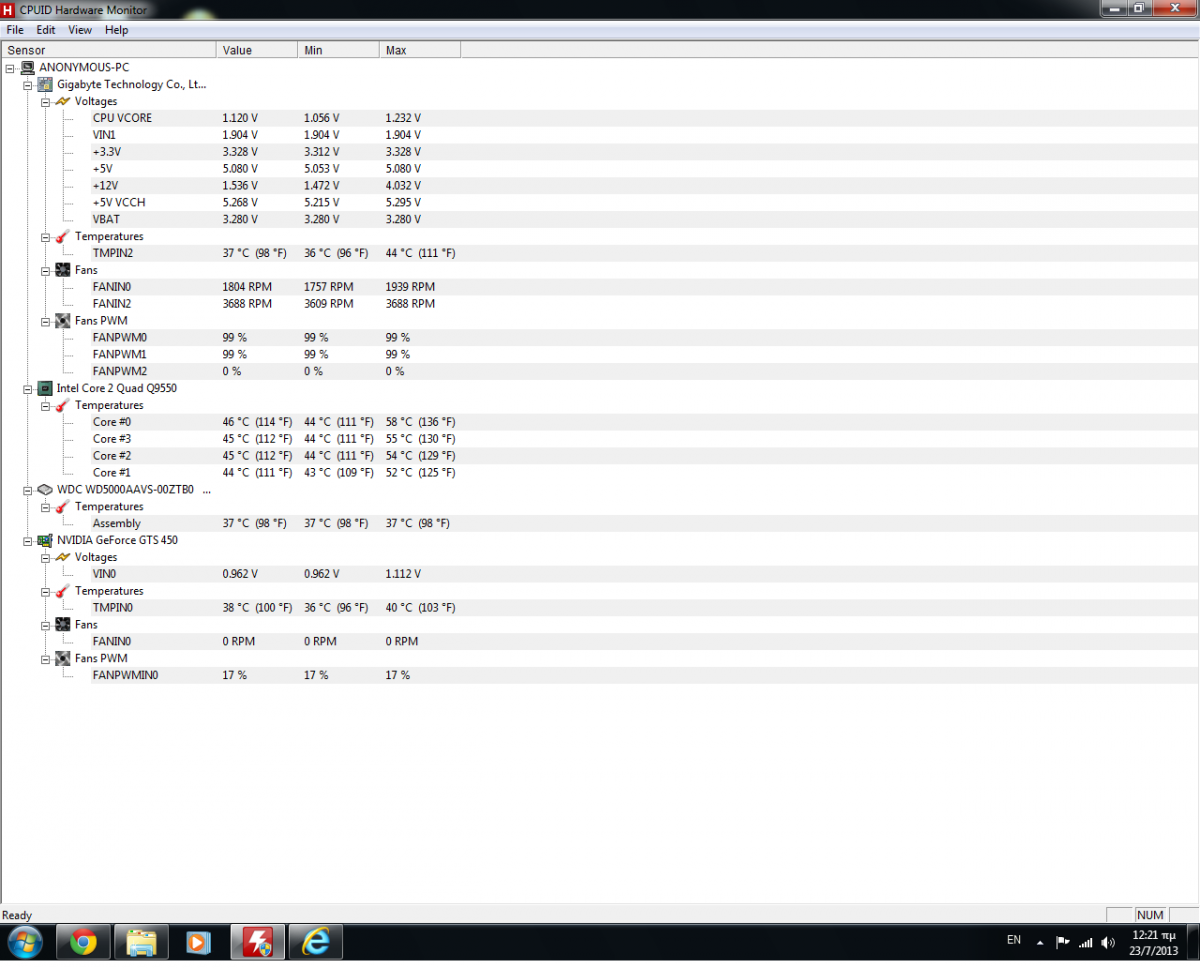Collapse the GeForce GTS 450 Fans PWM group
The width and height of the screenshot is (1200, 968).
point(45,658)
